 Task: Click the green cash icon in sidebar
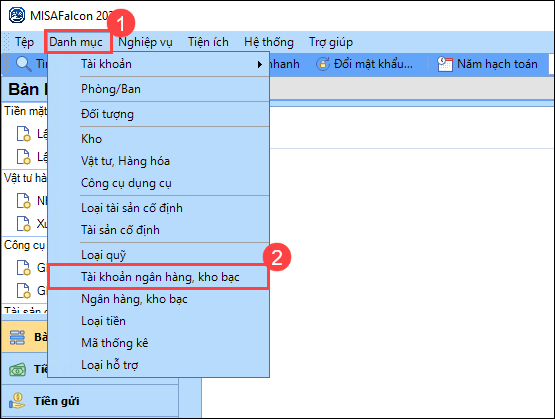[17, 370]
